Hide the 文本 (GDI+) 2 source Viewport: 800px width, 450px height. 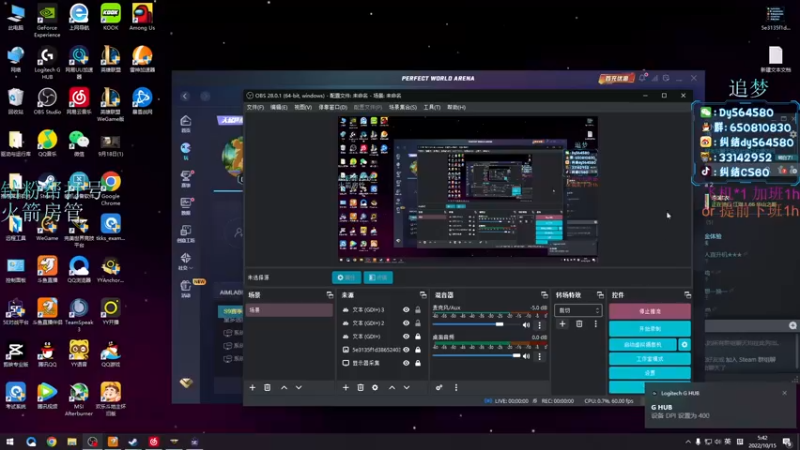coord(406,323)
